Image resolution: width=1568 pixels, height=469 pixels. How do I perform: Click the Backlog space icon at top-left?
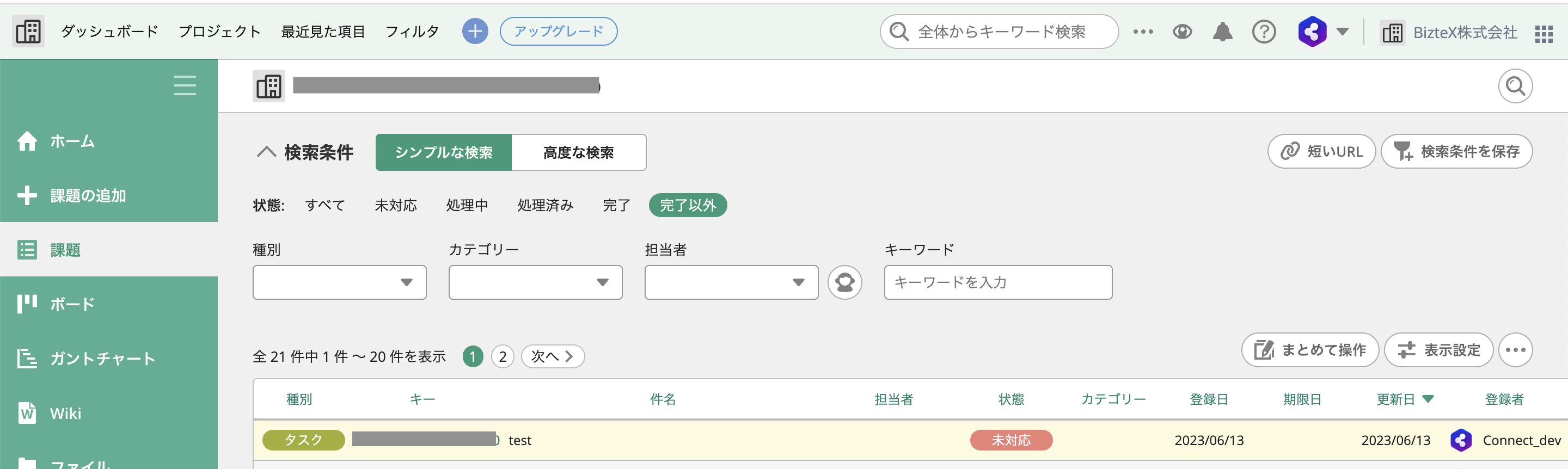point(28,31)
